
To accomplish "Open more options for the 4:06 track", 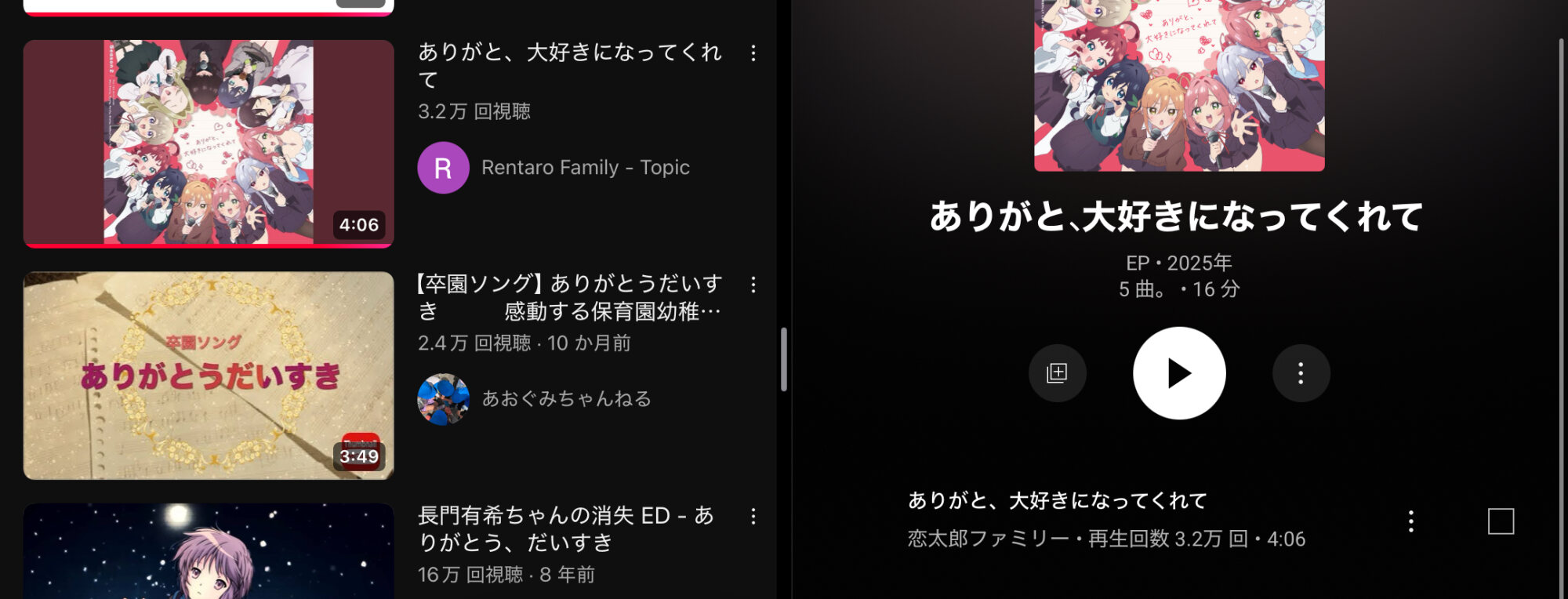I will tap(1410, 521).
